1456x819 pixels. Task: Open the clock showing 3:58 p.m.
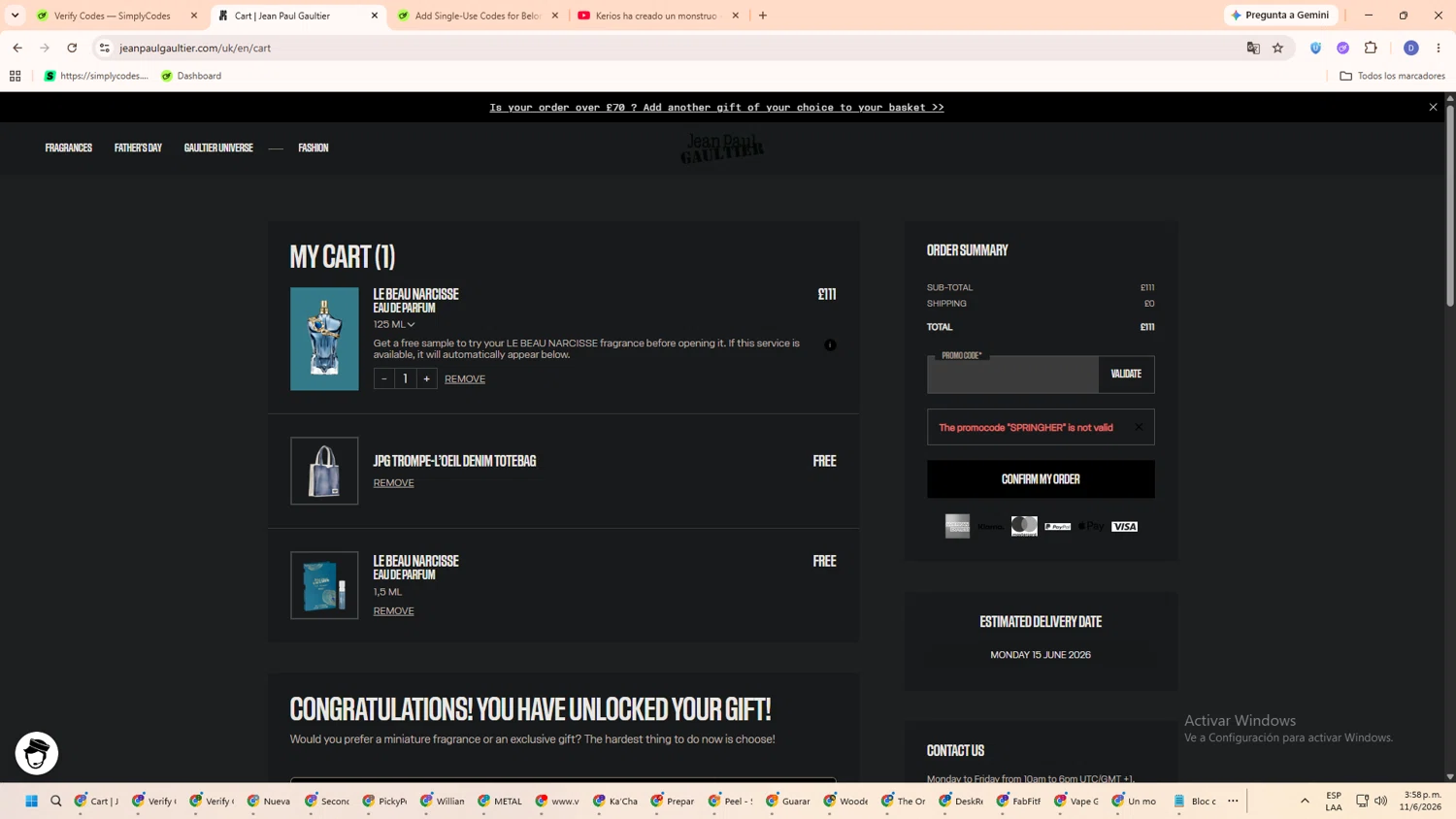coord(1422,801)
